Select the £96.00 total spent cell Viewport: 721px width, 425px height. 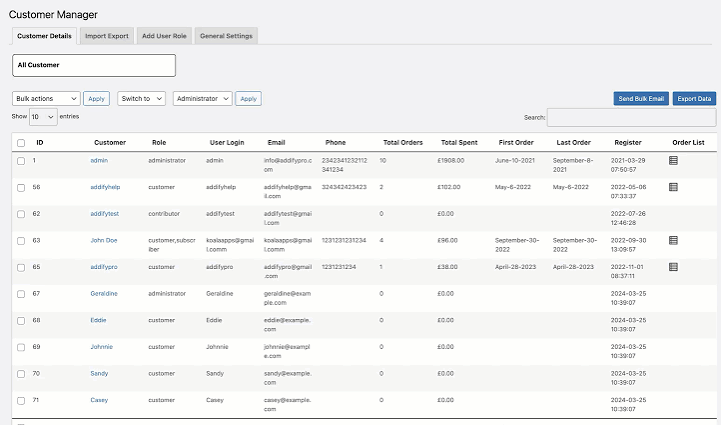pos(447,240)
